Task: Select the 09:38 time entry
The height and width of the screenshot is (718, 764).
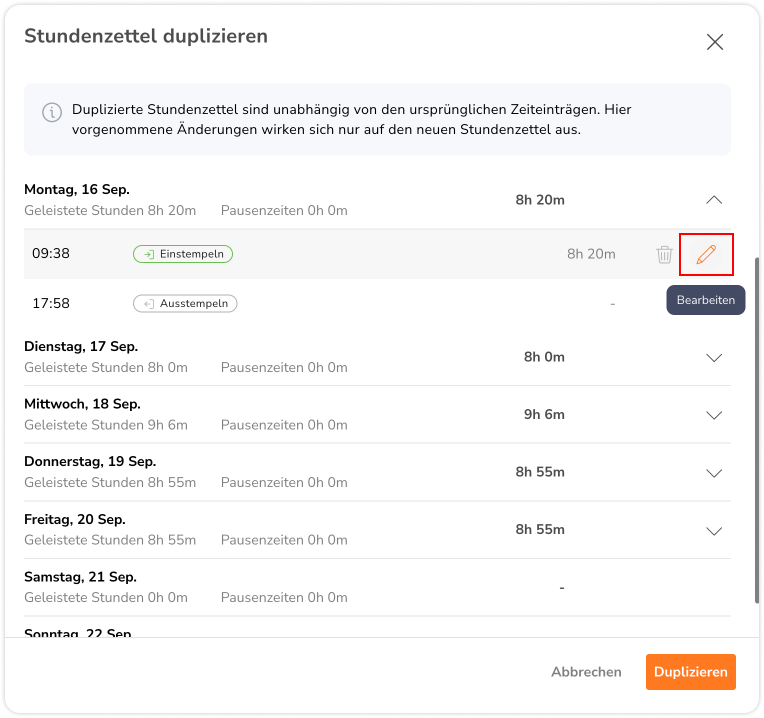Action: 51,254
